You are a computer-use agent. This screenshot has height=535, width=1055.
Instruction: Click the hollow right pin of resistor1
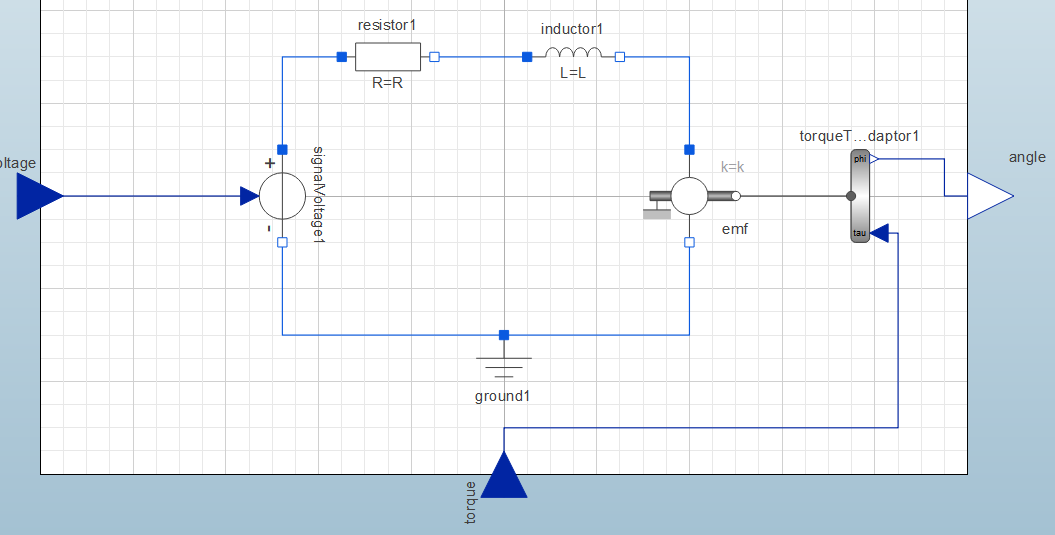[435, 57]
